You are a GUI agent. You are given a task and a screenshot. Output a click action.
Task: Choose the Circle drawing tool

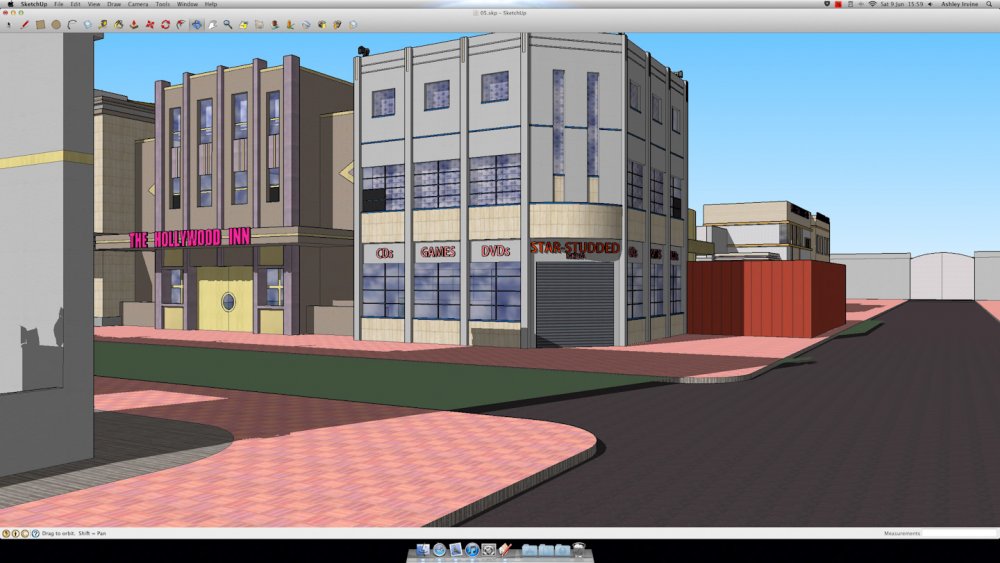click(x=56, y=24)
